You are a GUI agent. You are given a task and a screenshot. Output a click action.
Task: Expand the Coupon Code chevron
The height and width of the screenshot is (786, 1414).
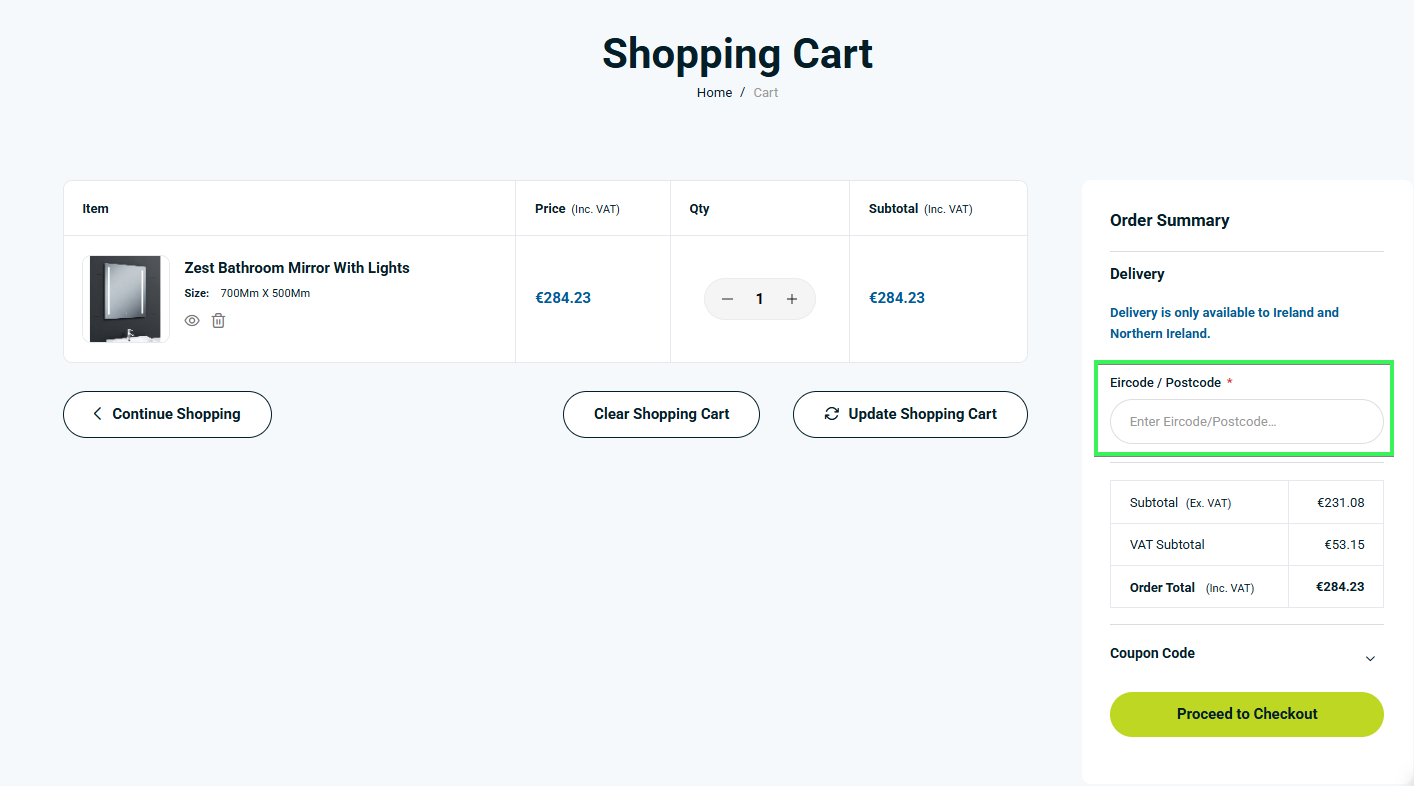[1370, 658]
